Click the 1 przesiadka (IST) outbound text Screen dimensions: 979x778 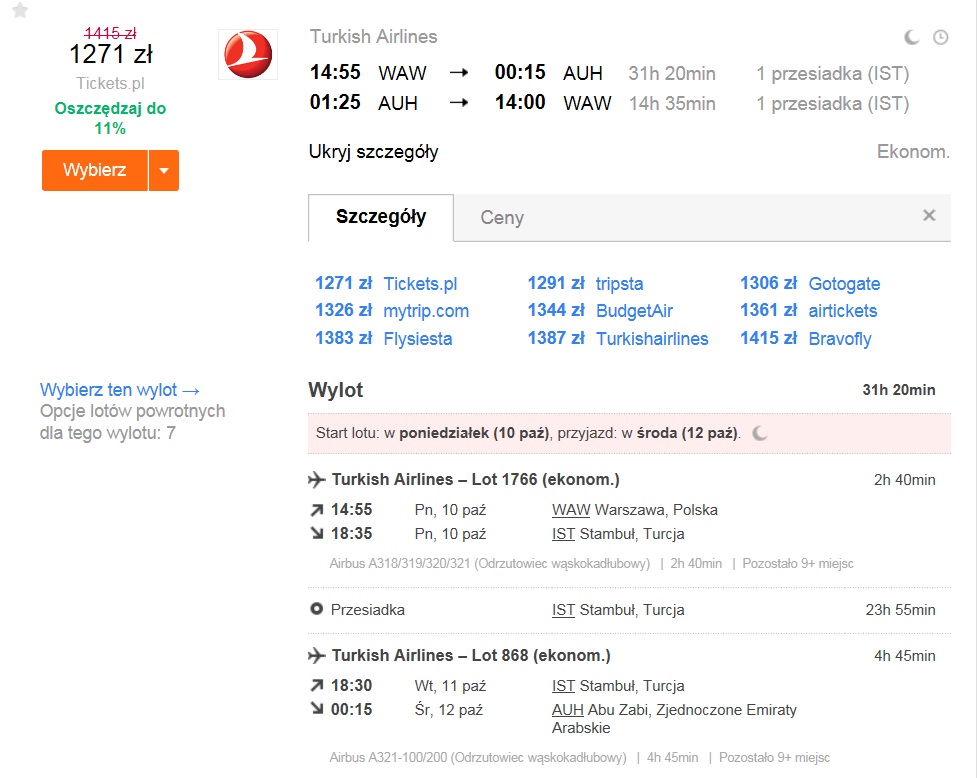click(x=832, y=74)
